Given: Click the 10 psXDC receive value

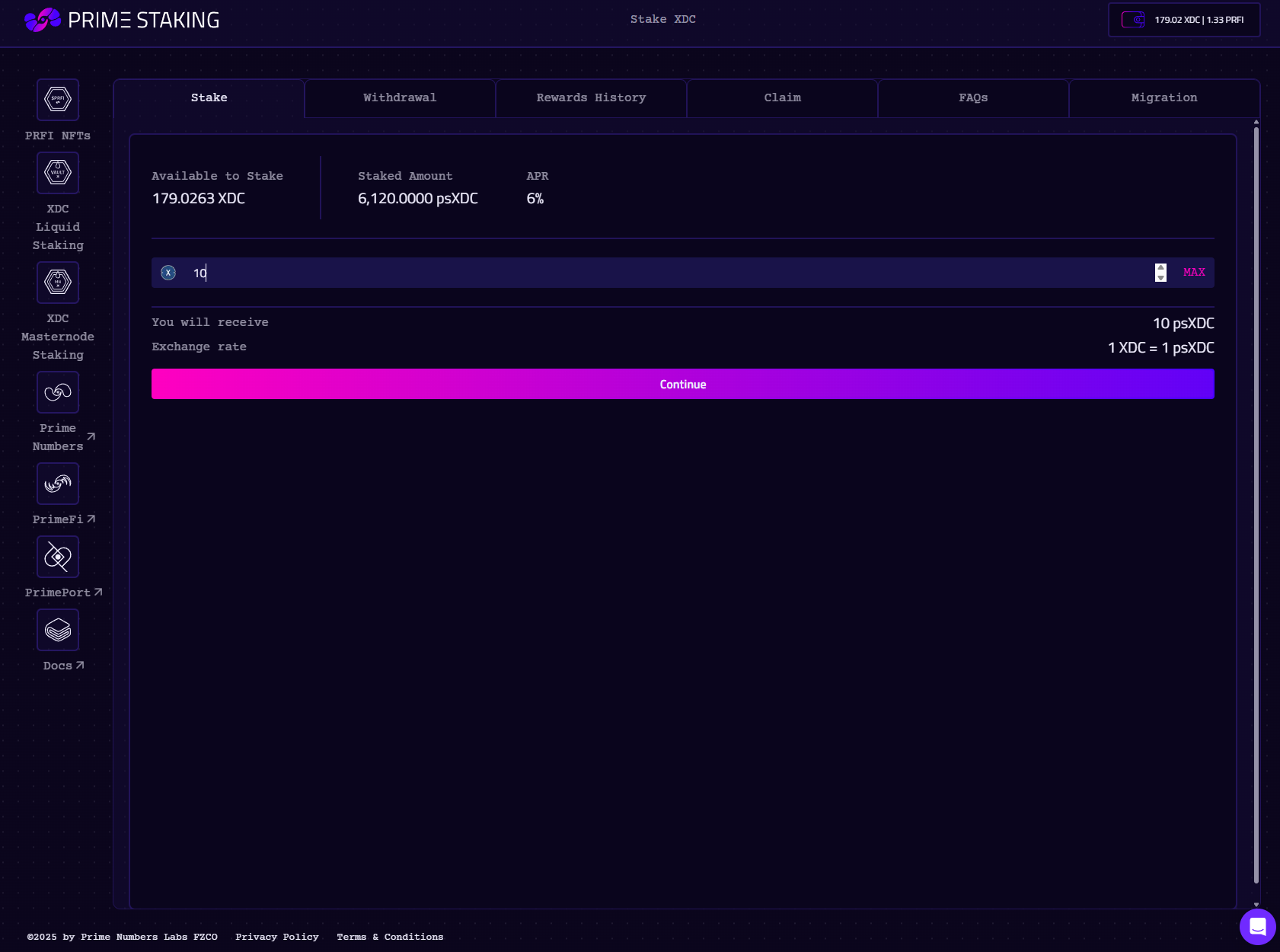Looking at the screenshot, I should [1183, 324].
